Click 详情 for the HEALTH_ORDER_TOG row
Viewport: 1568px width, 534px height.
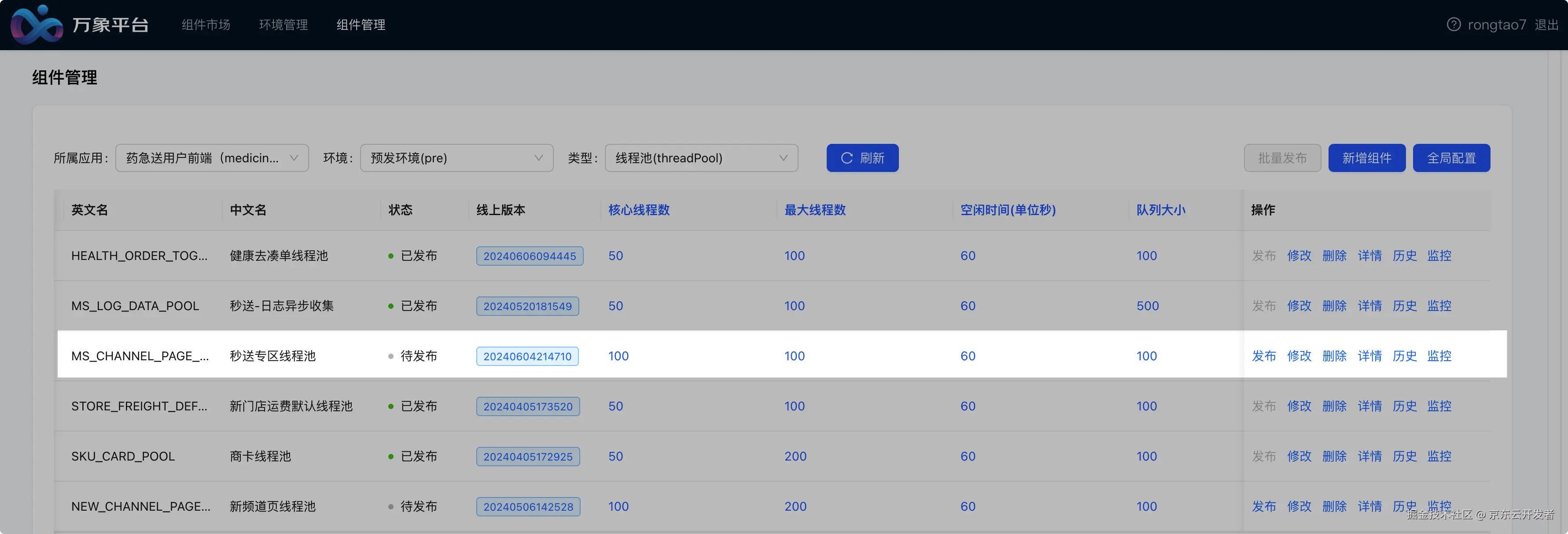coord(1369,256)
